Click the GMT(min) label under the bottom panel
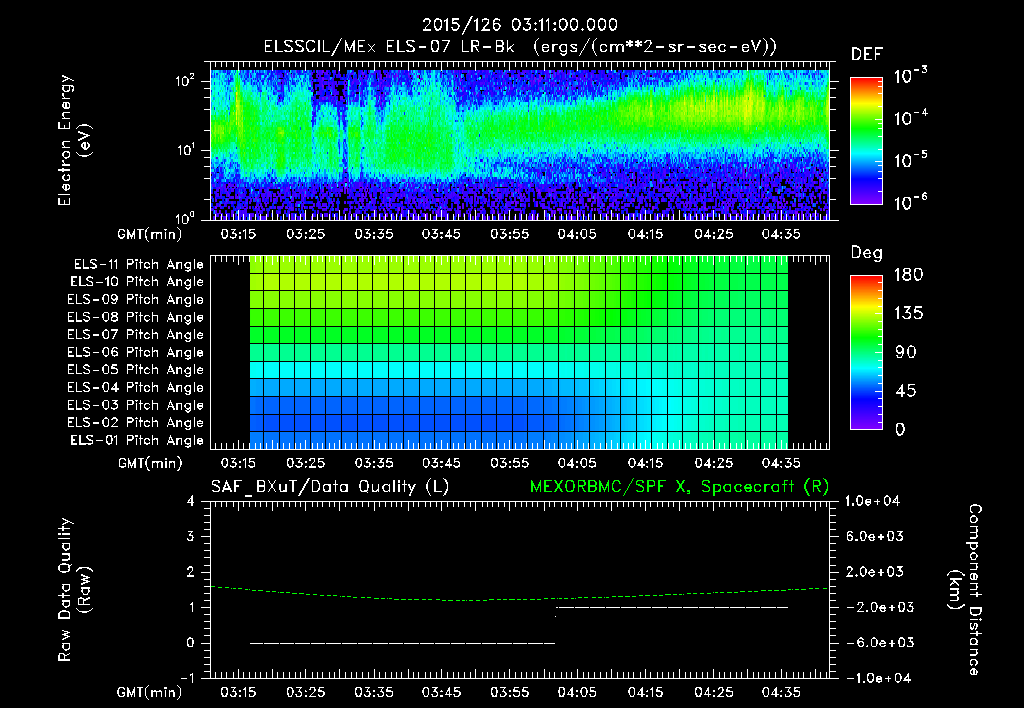This screenshot has height=708, width=1024. tap(150, 692)
